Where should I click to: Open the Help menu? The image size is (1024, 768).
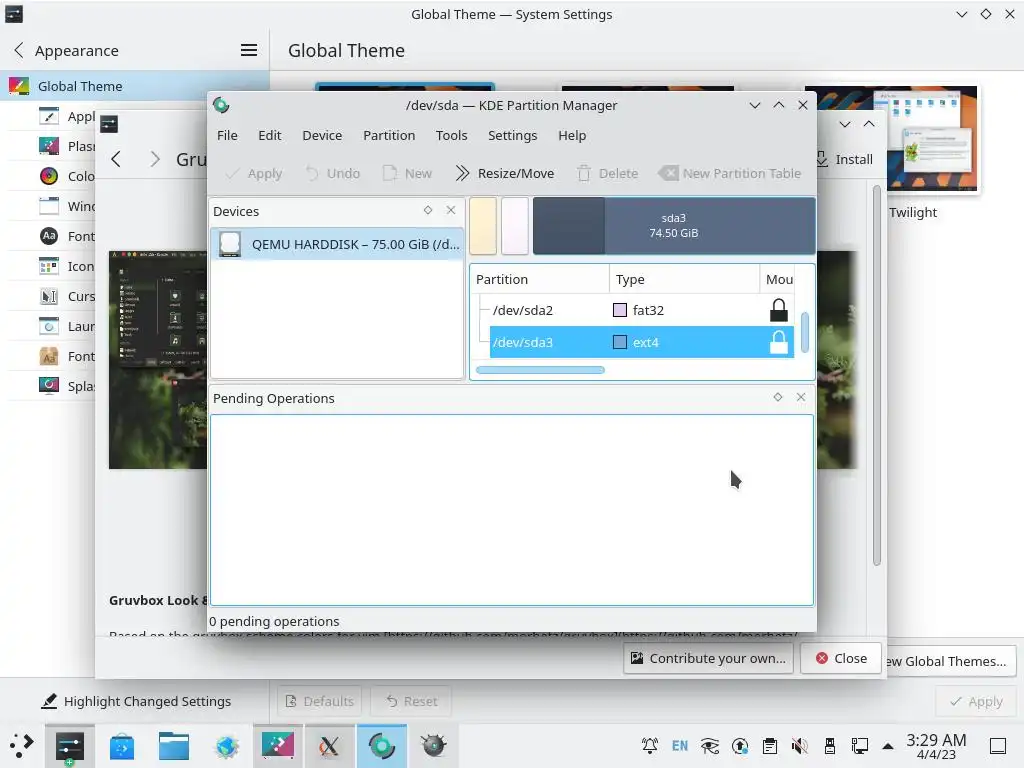pyautogui.click(x=571, y=135)
